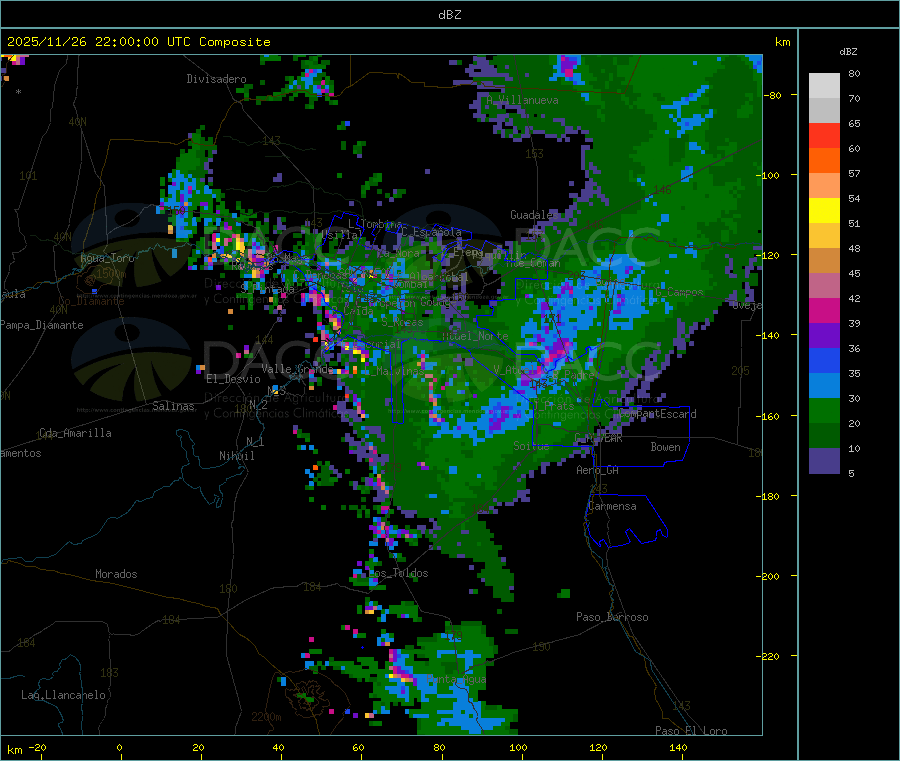Viewport: 900px width, 761px height.
Task: Click the Agua_Toro map label
Action: click(107, 258)
